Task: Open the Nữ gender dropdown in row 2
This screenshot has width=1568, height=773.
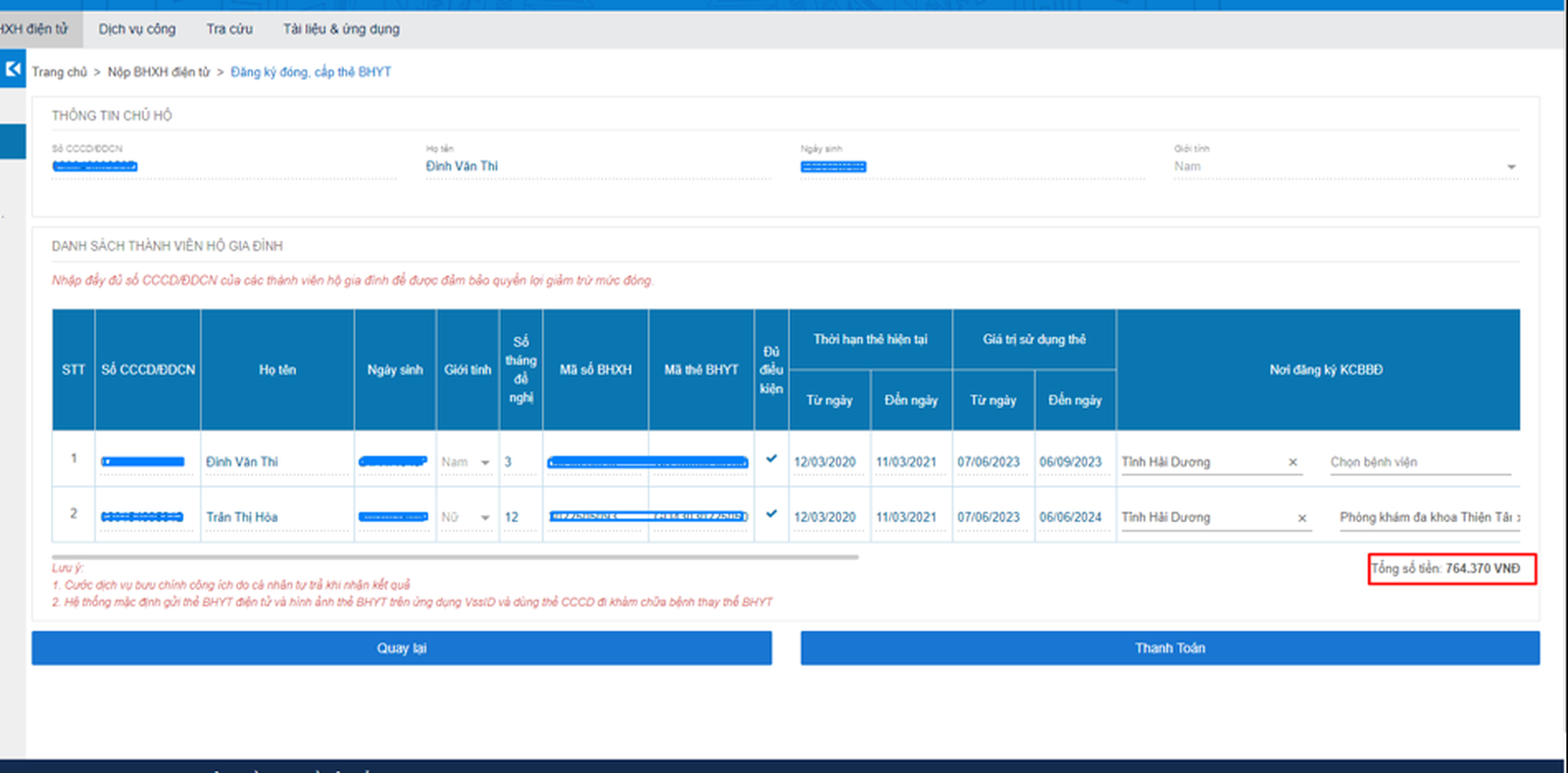Action: (484, 517)
